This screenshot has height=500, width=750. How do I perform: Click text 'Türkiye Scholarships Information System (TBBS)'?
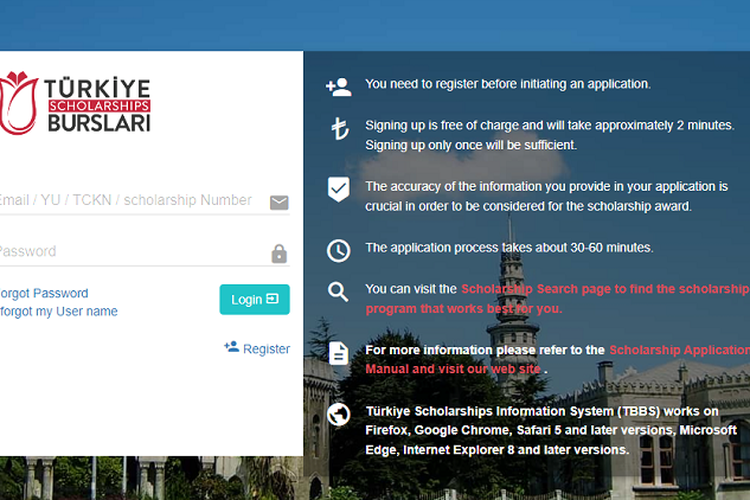tap(513, 411)
